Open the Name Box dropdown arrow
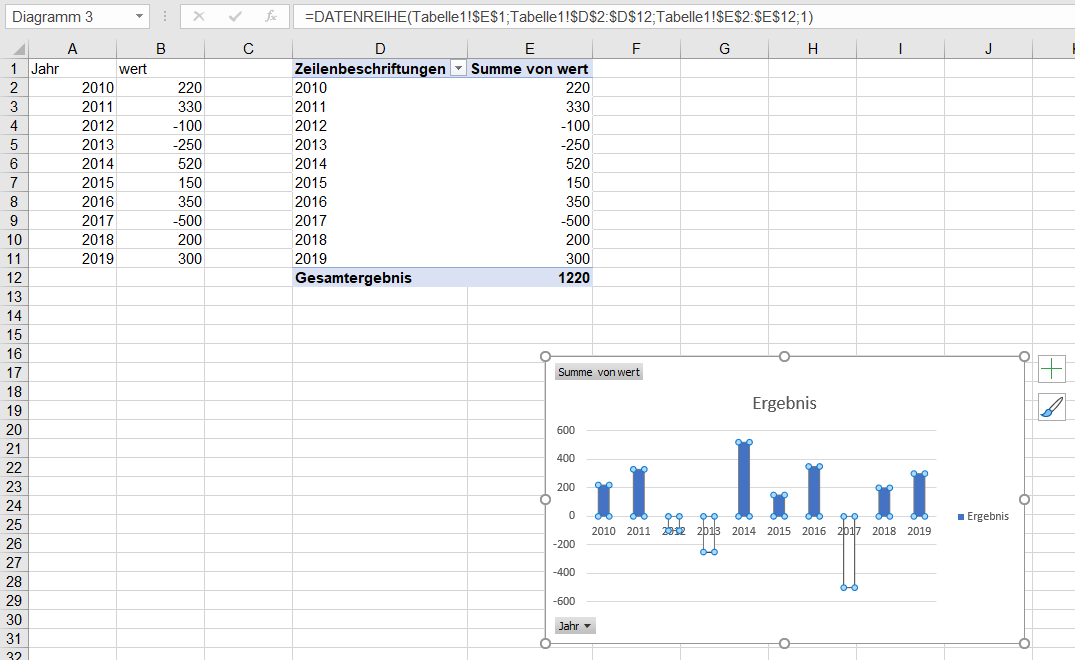This screenshot has height=660, width=1075. 139,16
